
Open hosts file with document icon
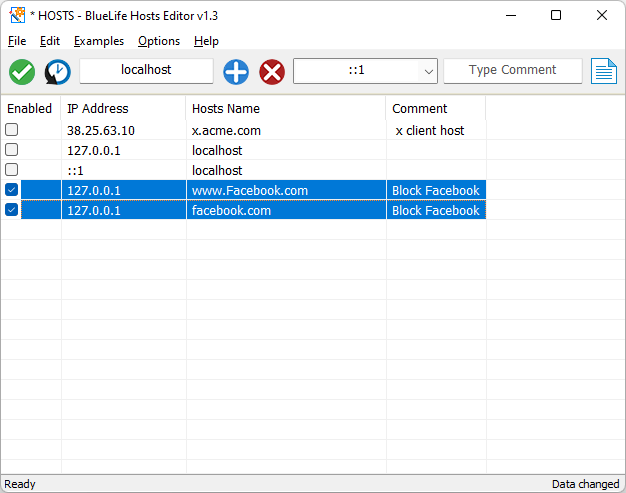click(x=604, y=71)
